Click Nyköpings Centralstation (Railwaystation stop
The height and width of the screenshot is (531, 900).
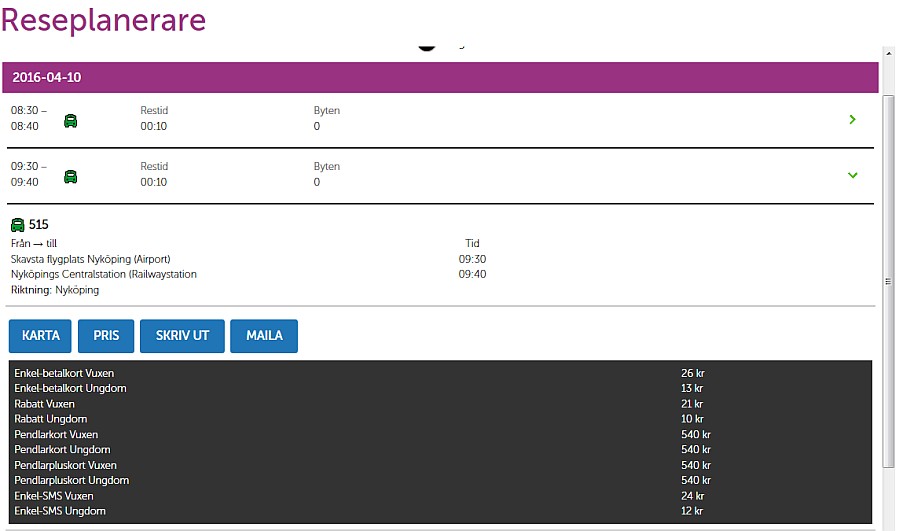[104, 274]
